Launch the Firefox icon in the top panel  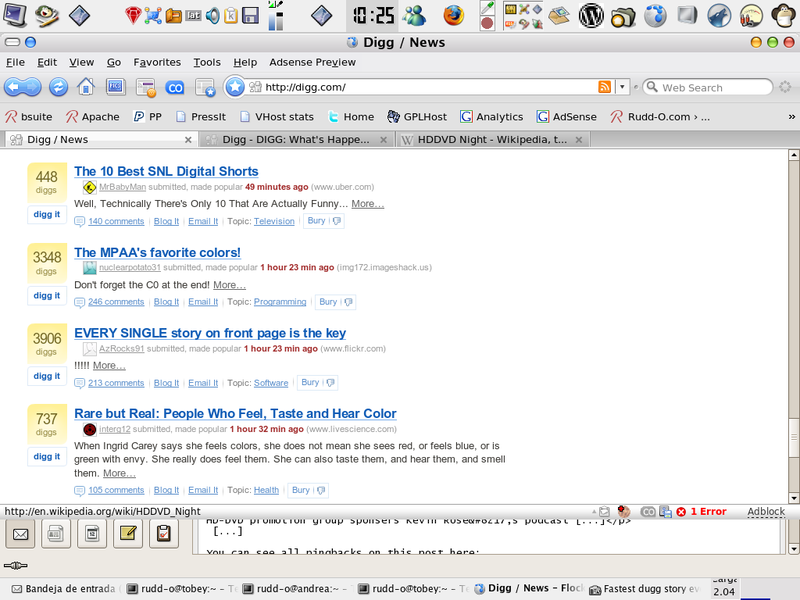pyautogui.click(x=453, y=15)
